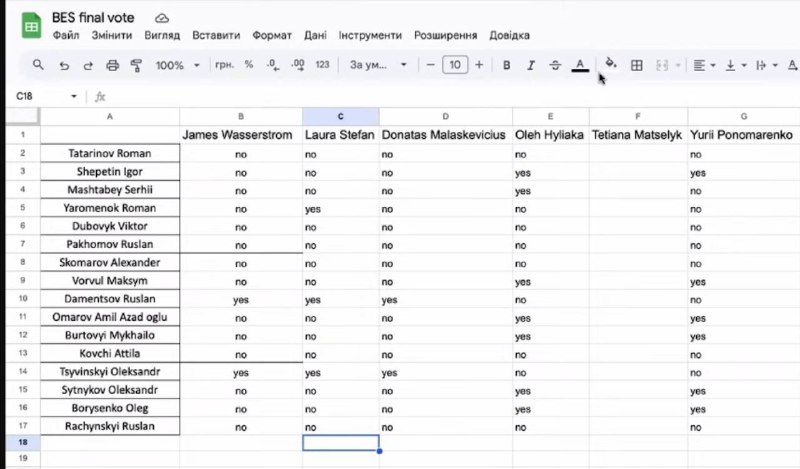This screenshot has width=800, height=469.
Task: Toggle Italic formatting
Action: tap(531, 65)
